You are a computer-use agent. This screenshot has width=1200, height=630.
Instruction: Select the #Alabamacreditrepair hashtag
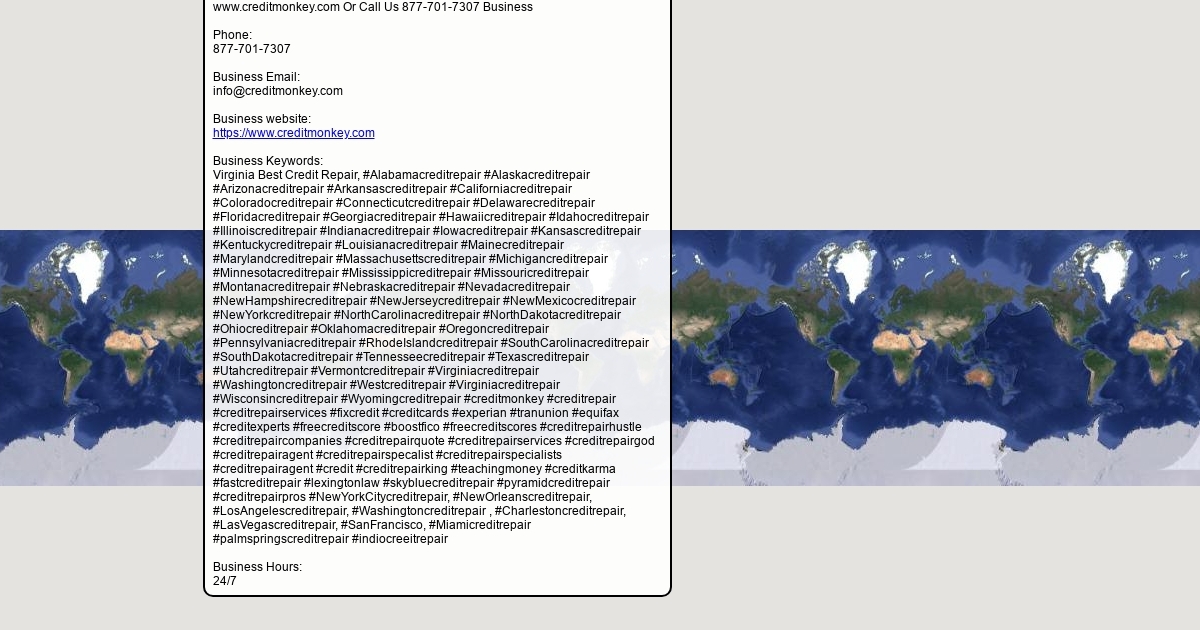pyautogui.click(x=421, y=175)
